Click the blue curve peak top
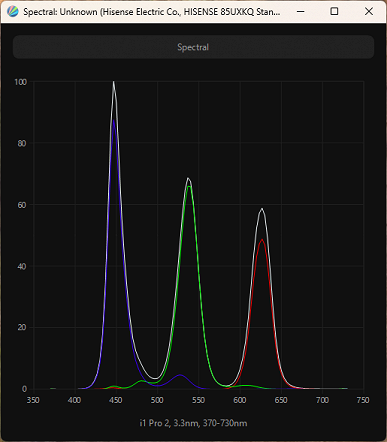This screenshot has width=387, height=442. [x=114, y=121]
